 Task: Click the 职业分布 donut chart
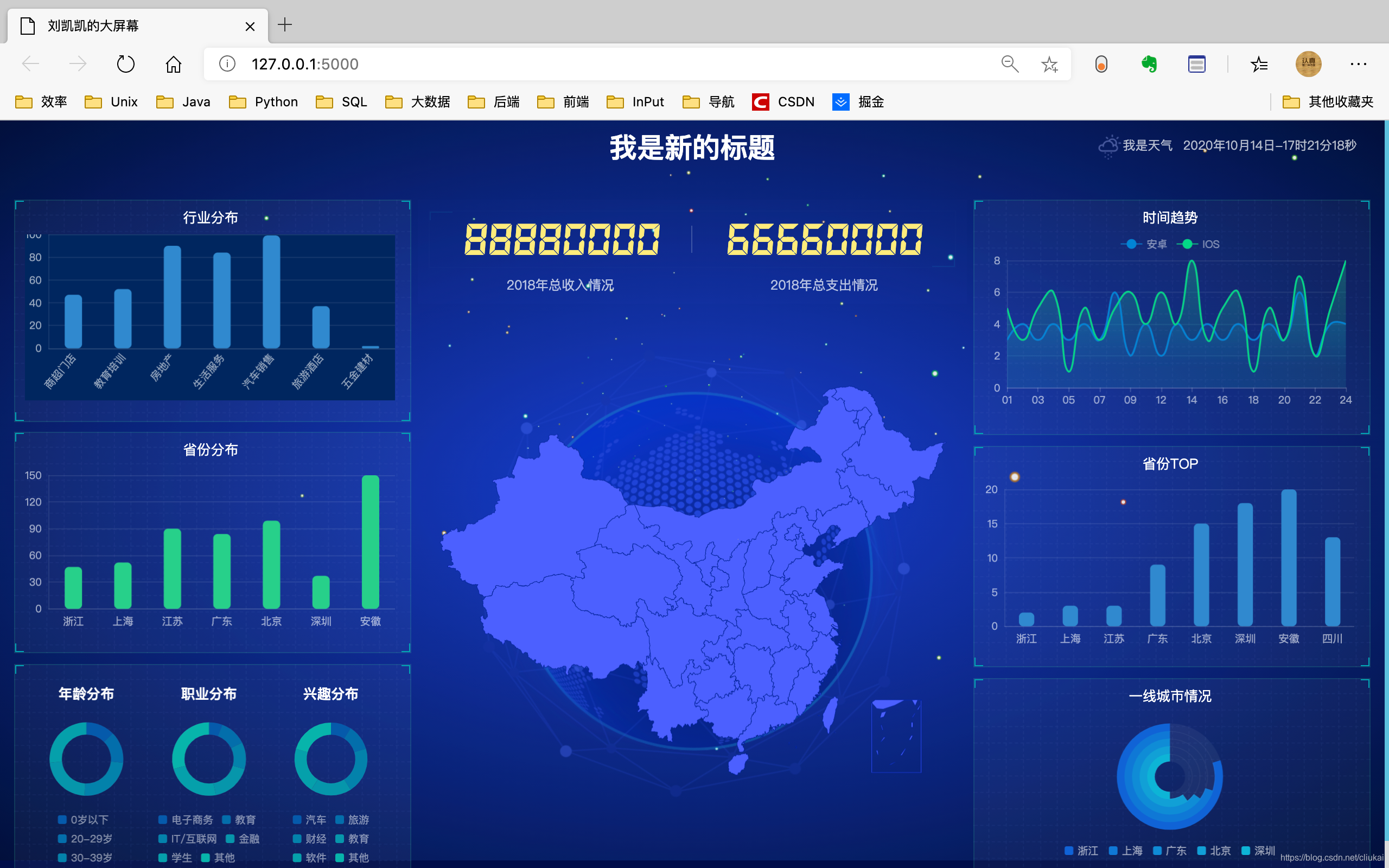pos(209,759)
